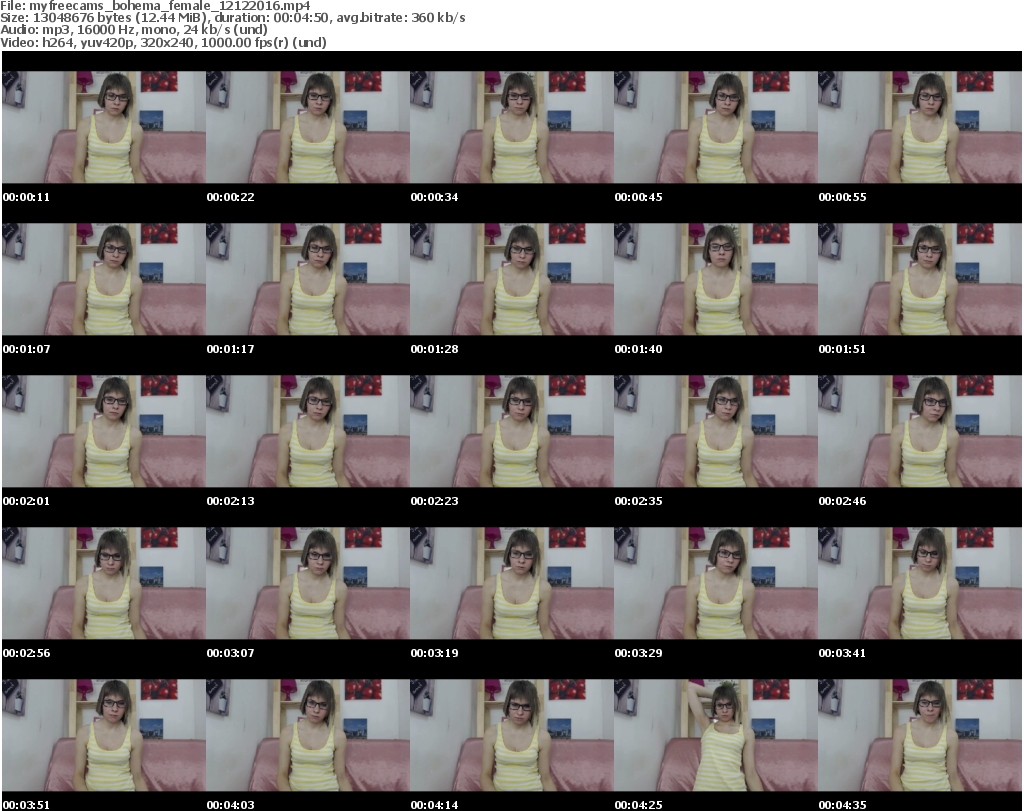Open the thumbnail at 00:02:23
The image size is (1024, 811).
(511, 431)
